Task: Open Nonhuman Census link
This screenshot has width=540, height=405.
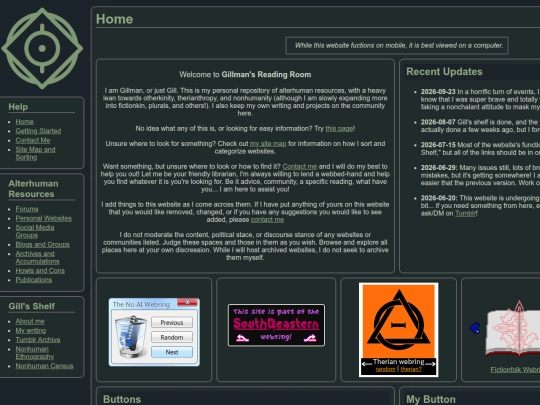Action: pyautogui.click(x=44, y=366)
